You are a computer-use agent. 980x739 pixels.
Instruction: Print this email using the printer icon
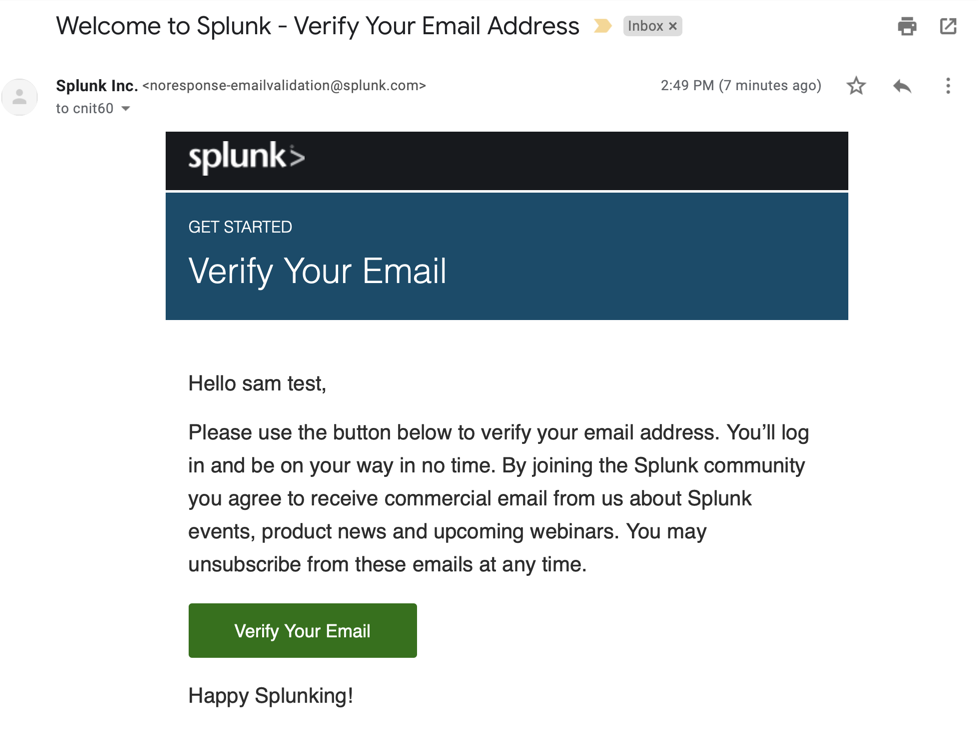click(x=907, y=27)
